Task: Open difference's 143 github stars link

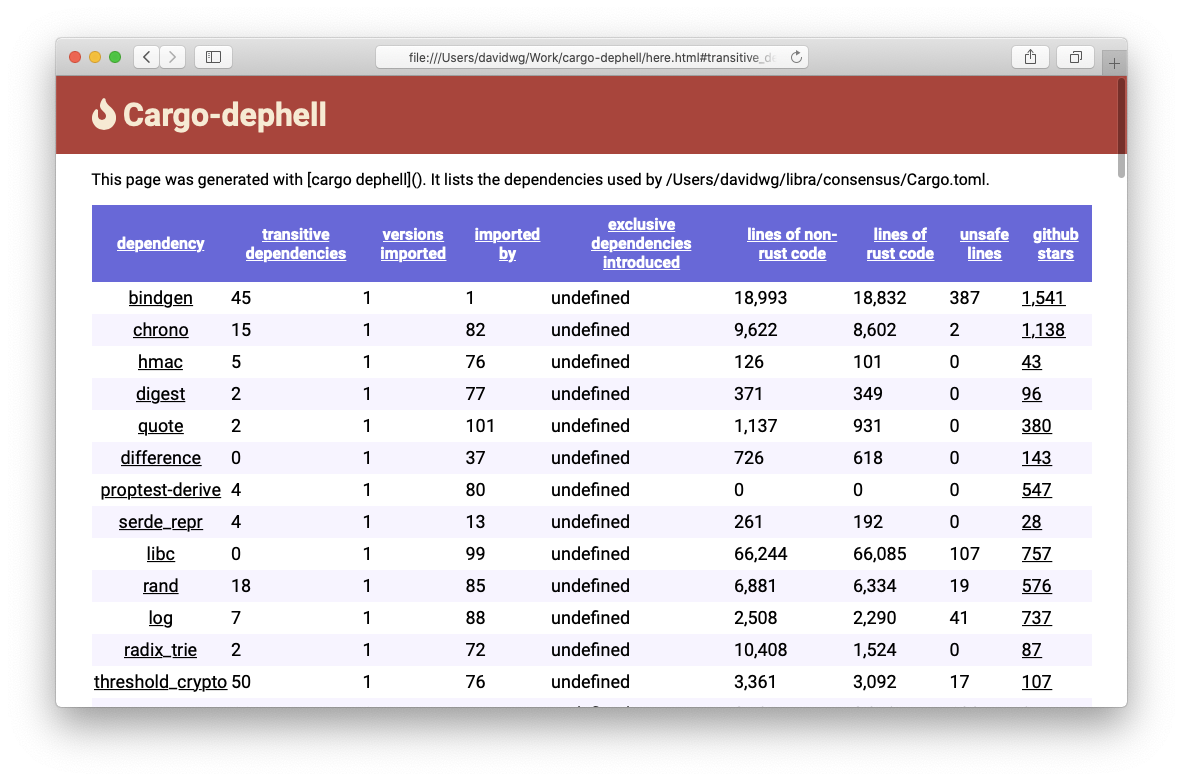Action: click(x=1037, y=458)
